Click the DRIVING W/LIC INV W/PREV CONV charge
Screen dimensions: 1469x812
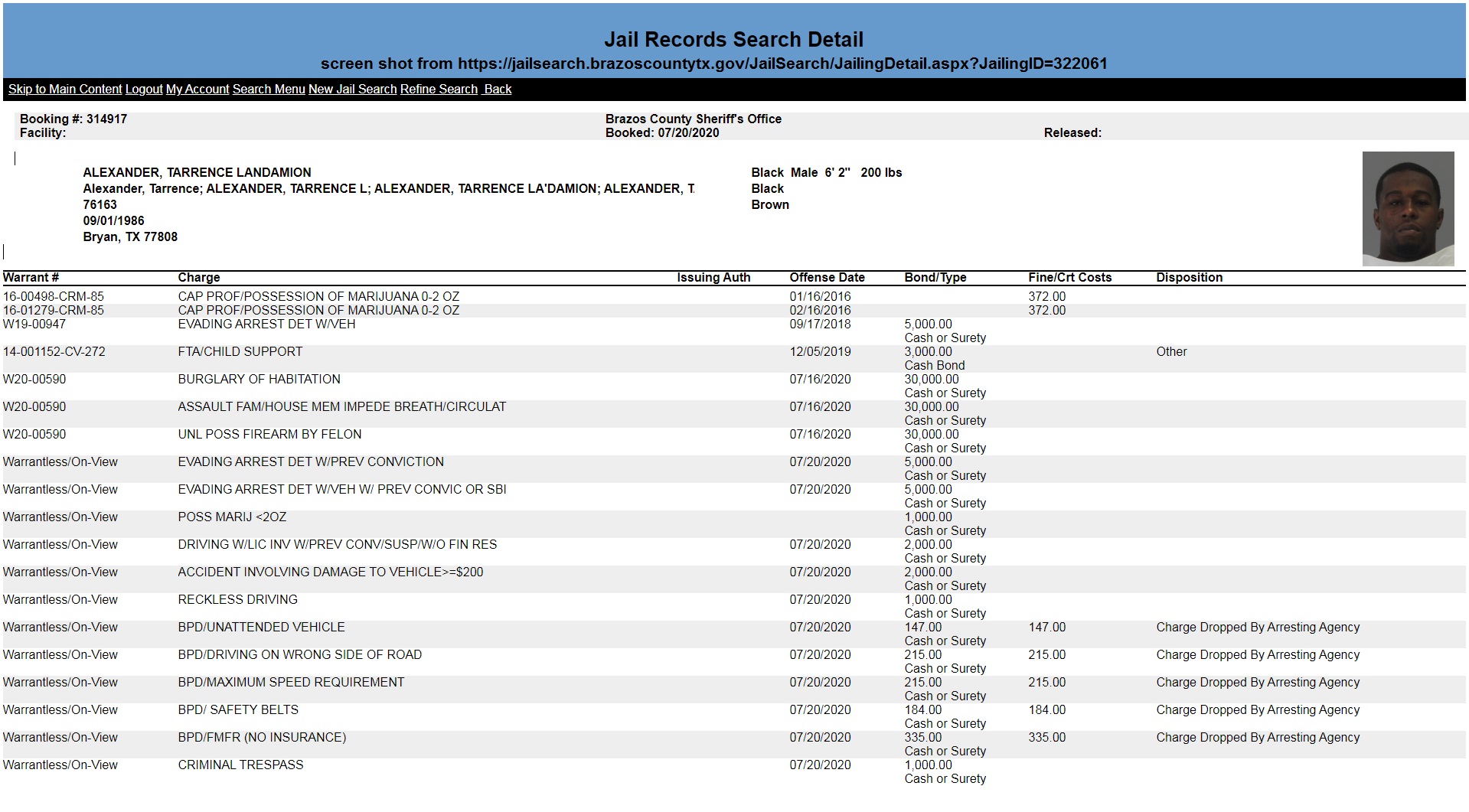338,544
